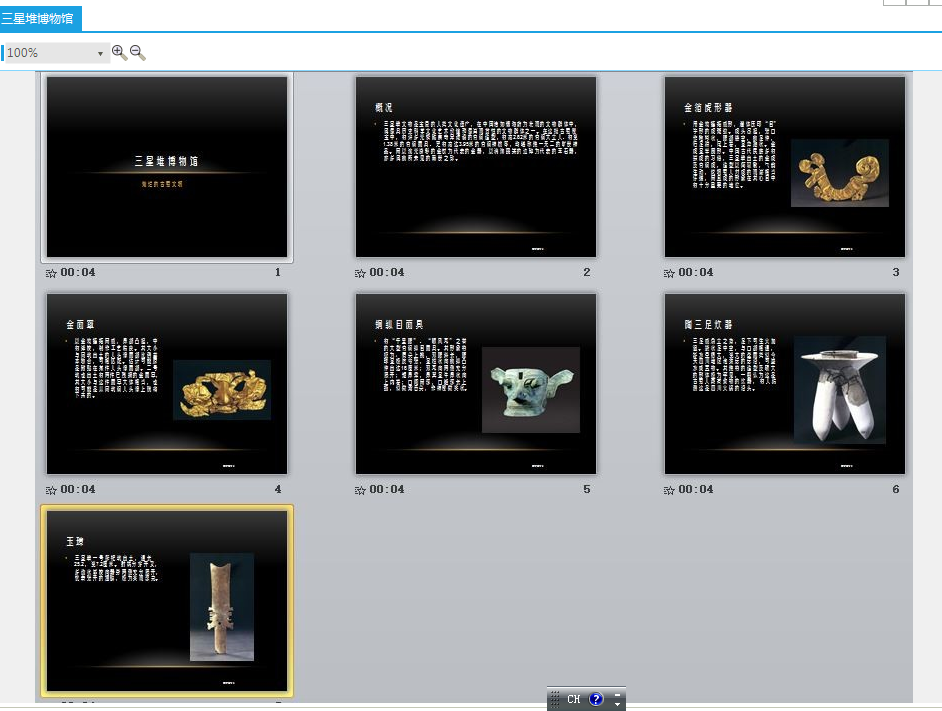The width and height of the screenshot is (942, 711).
Task: Click the CH input language indicator
Action: point(573,699)
